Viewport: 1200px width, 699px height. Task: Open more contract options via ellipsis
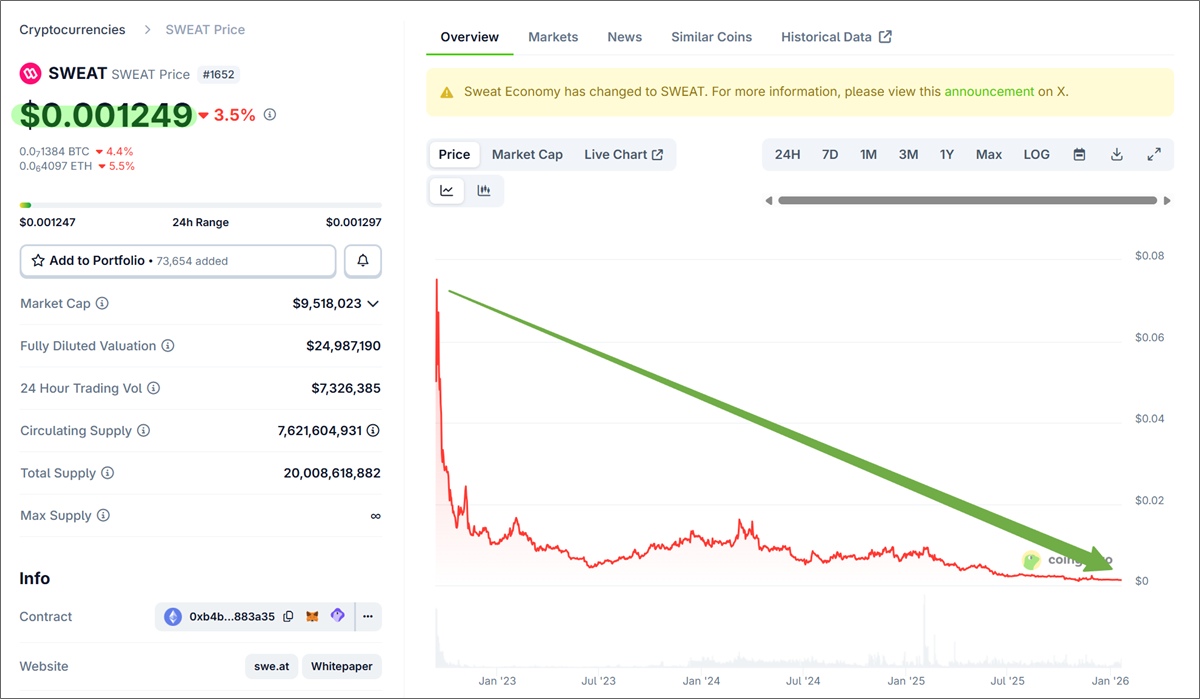click(368, 616)
